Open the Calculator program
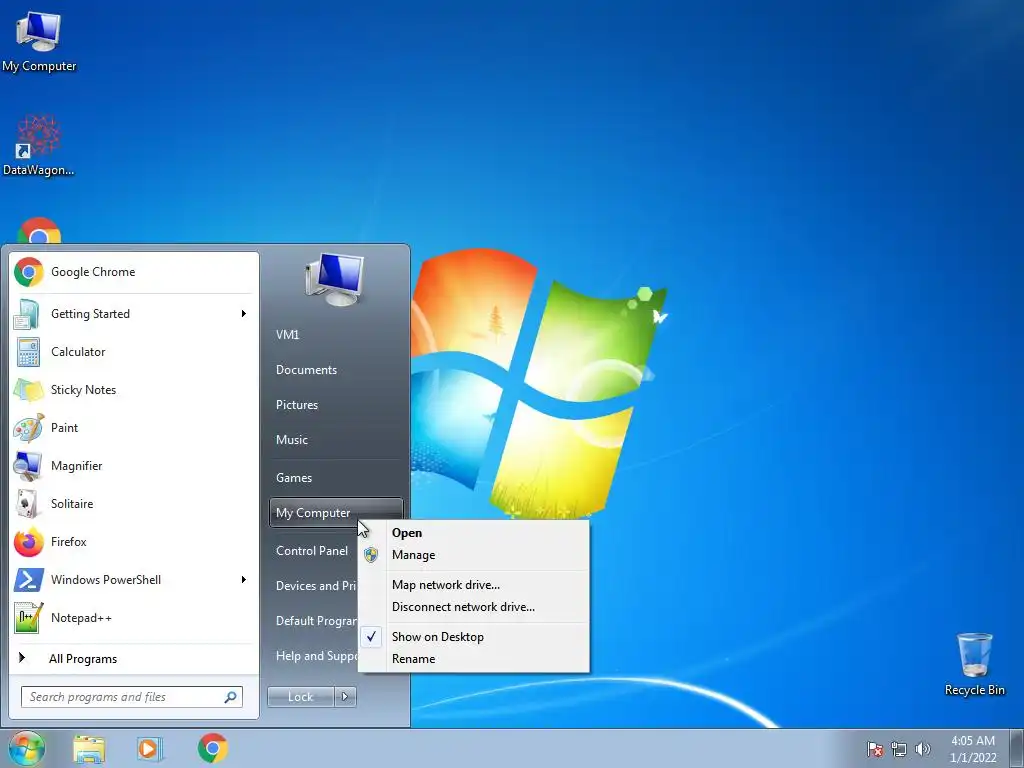 point(134,352)
